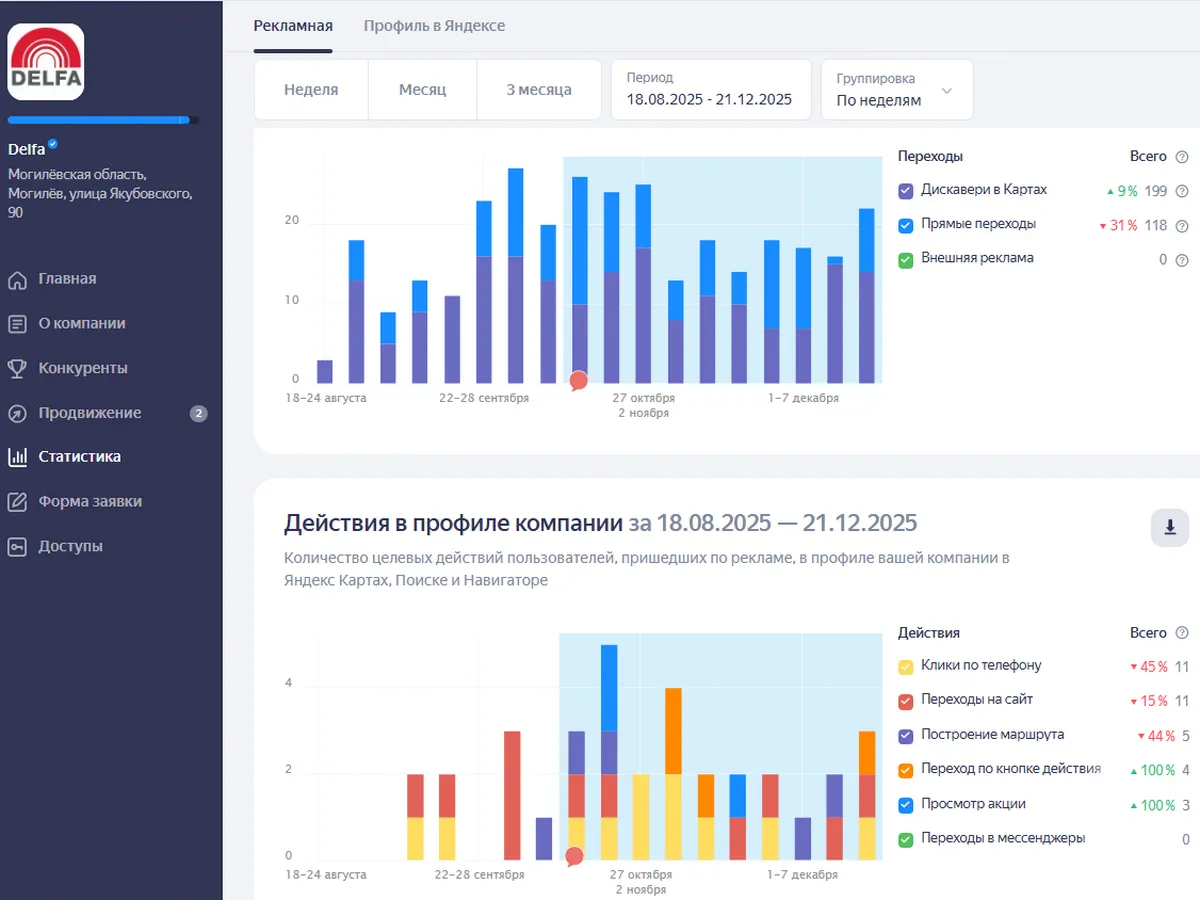Image resolution: width=1200 pixels, height=900 pixels.
Task: Expand the Группировка По неделям dropdown
Action: pos(896,90)
